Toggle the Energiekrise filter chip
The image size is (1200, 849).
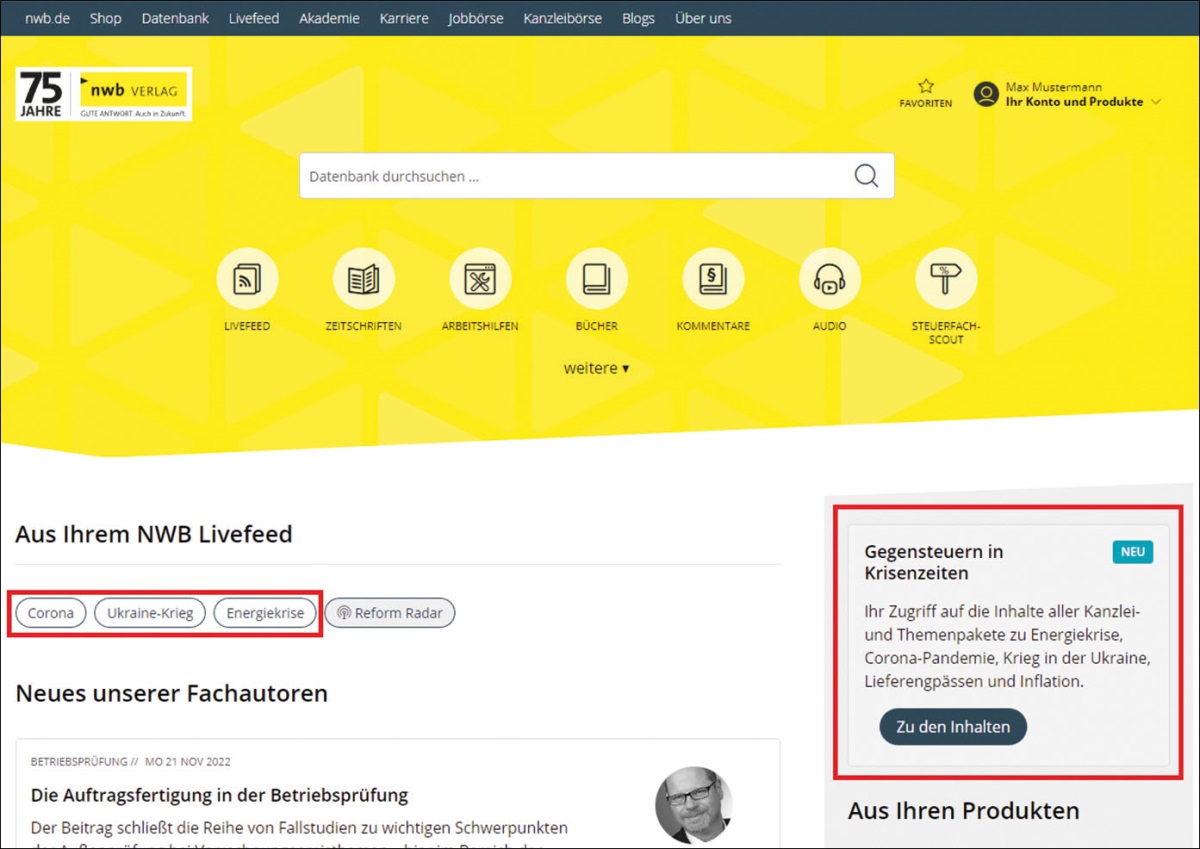(x=265, y=613)
